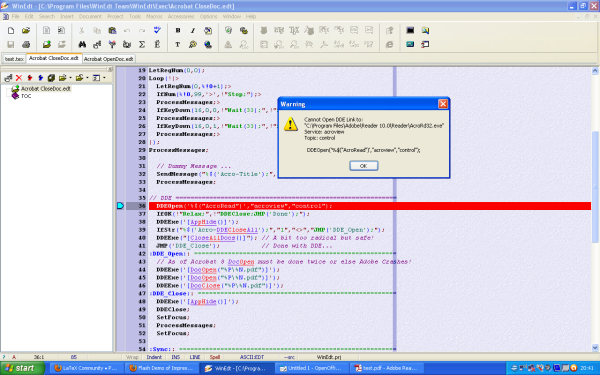Click the scroll-down arrow of editor scrollbar
Image resolution: width=600 pixels, height=375 pixels.
click(595, 347)
